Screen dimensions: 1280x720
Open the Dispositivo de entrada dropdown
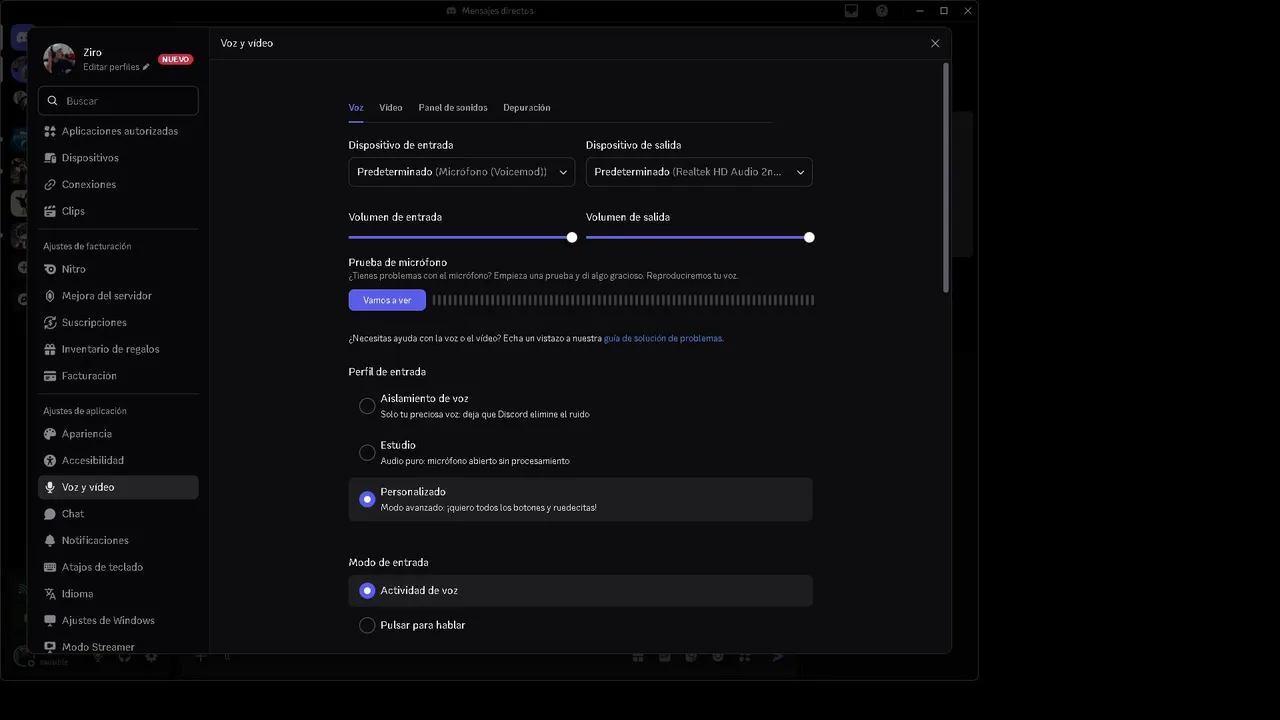coord(462,172)
